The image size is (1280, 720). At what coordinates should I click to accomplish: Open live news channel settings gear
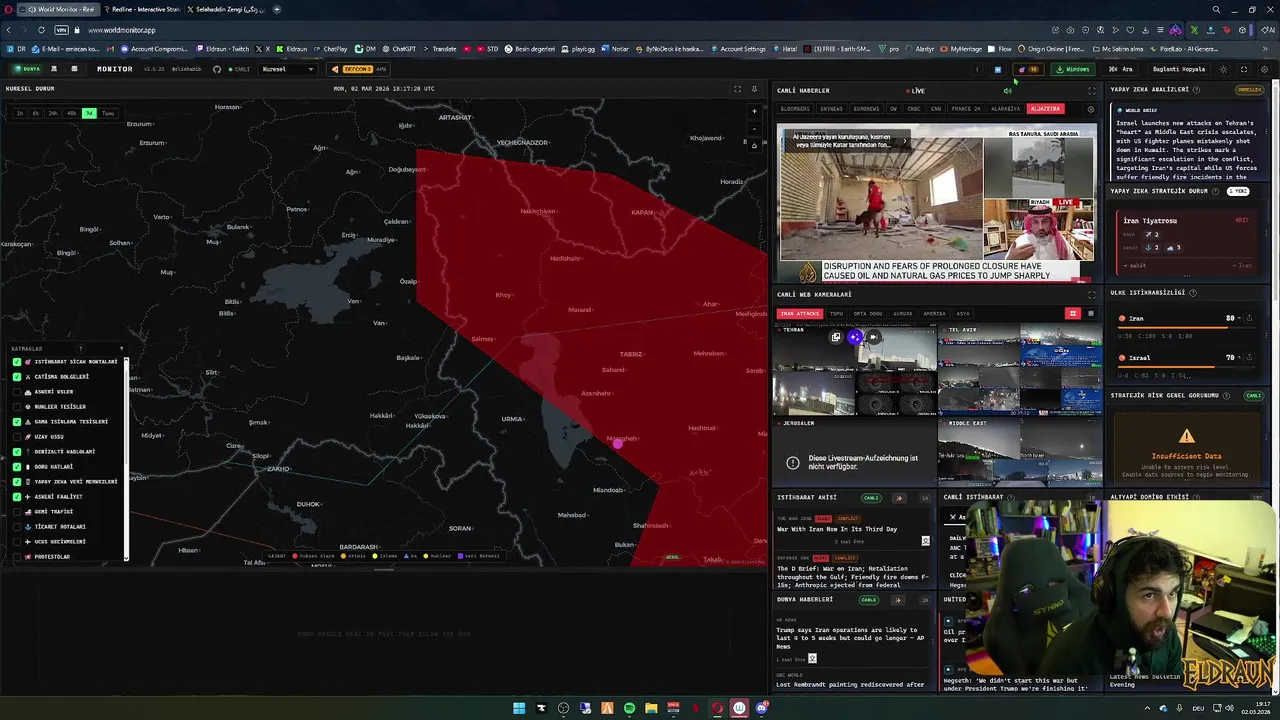[x=1090, y=109]
